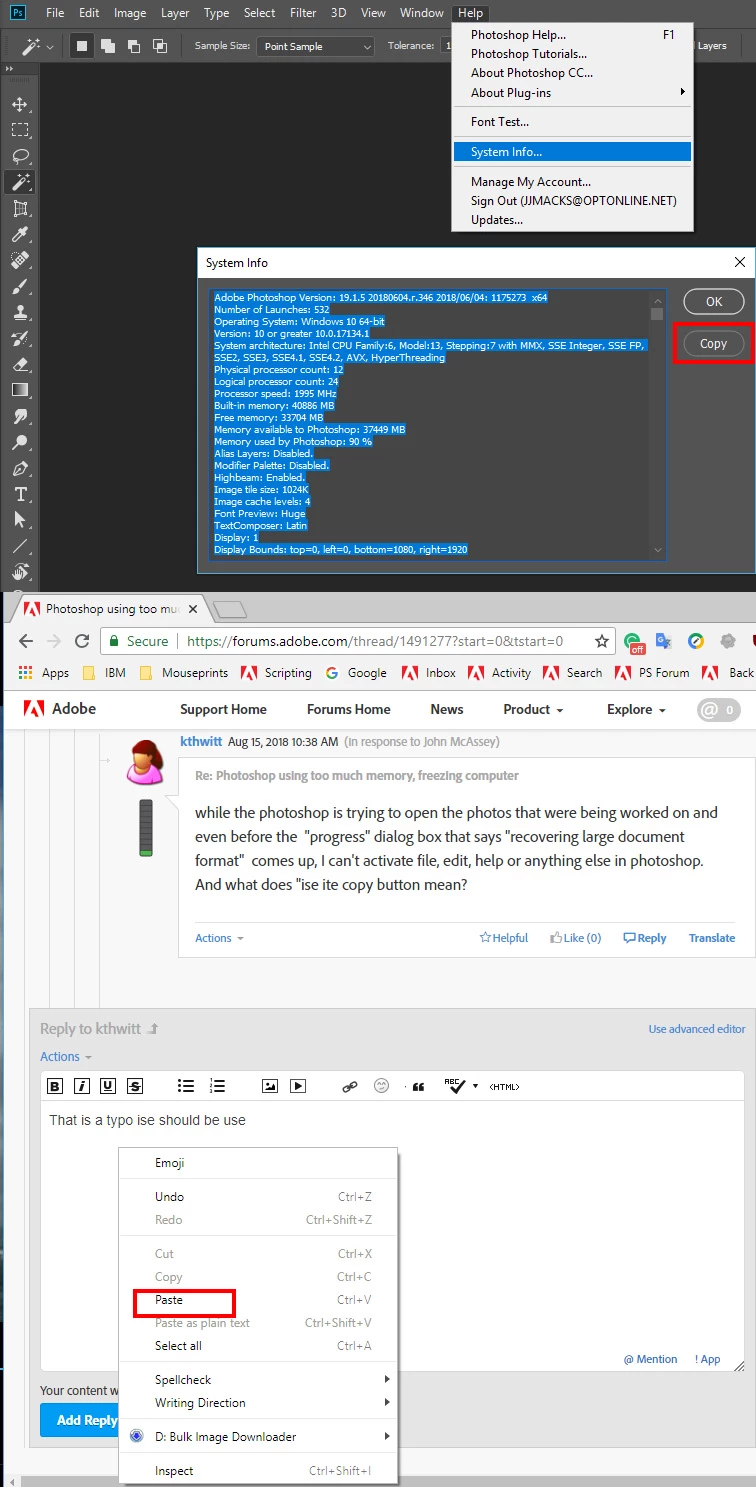Click the Add Reply button
This screenshot has width=756, height=1487.
pyautogui.click(x=80, y=1420)
